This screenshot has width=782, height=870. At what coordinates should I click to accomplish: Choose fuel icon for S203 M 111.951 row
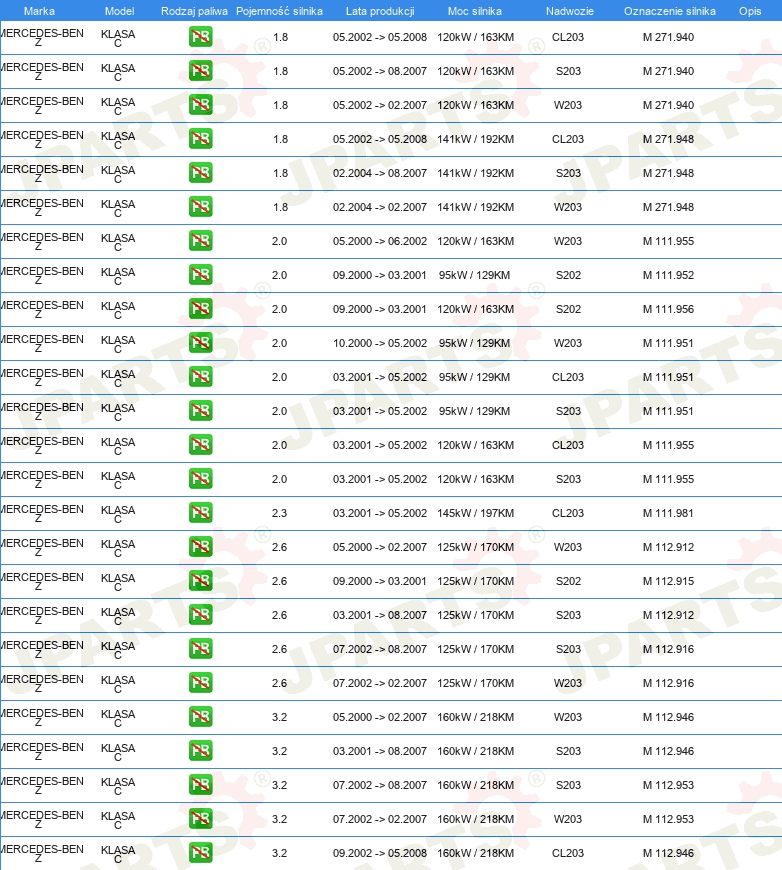[x=200, y=411]
